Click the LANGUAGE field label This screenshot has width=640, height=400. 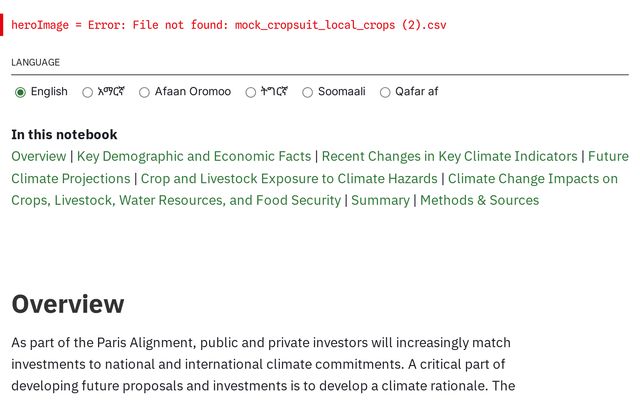pos(35,62)
